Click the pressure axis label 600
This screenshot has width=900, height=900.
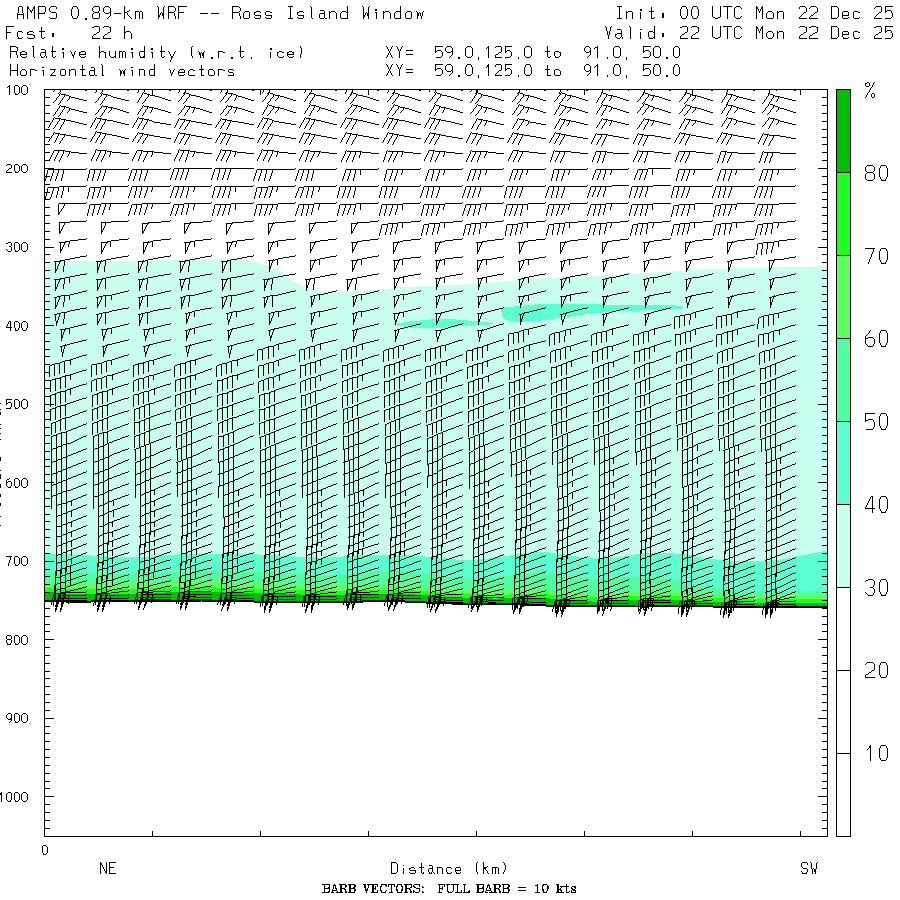click(x=17, y=483)
